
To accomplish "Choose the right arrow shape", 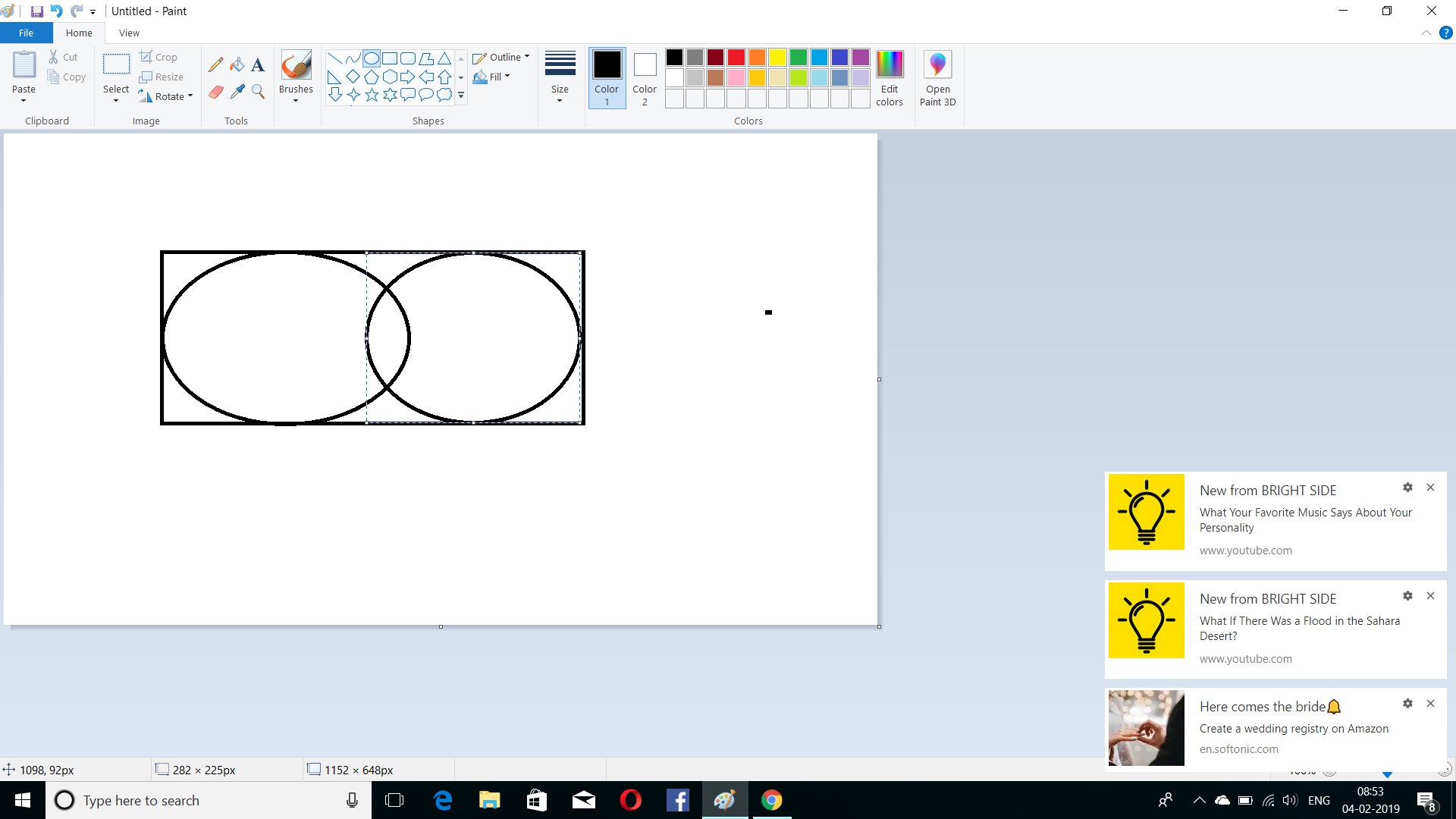I will [x=408, y=77].
